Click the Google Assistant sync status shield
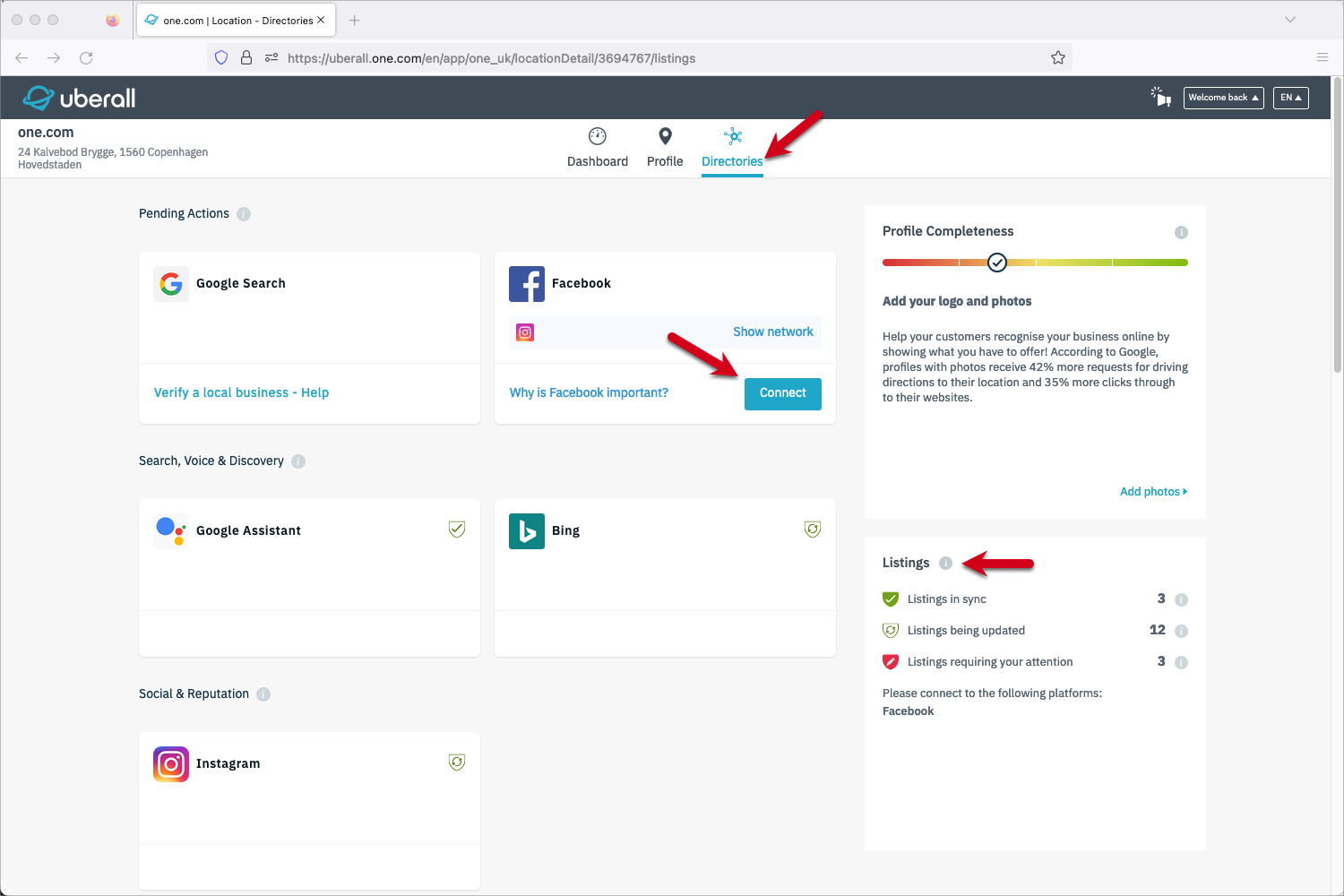1344x896 pixels. pos(457,530)
